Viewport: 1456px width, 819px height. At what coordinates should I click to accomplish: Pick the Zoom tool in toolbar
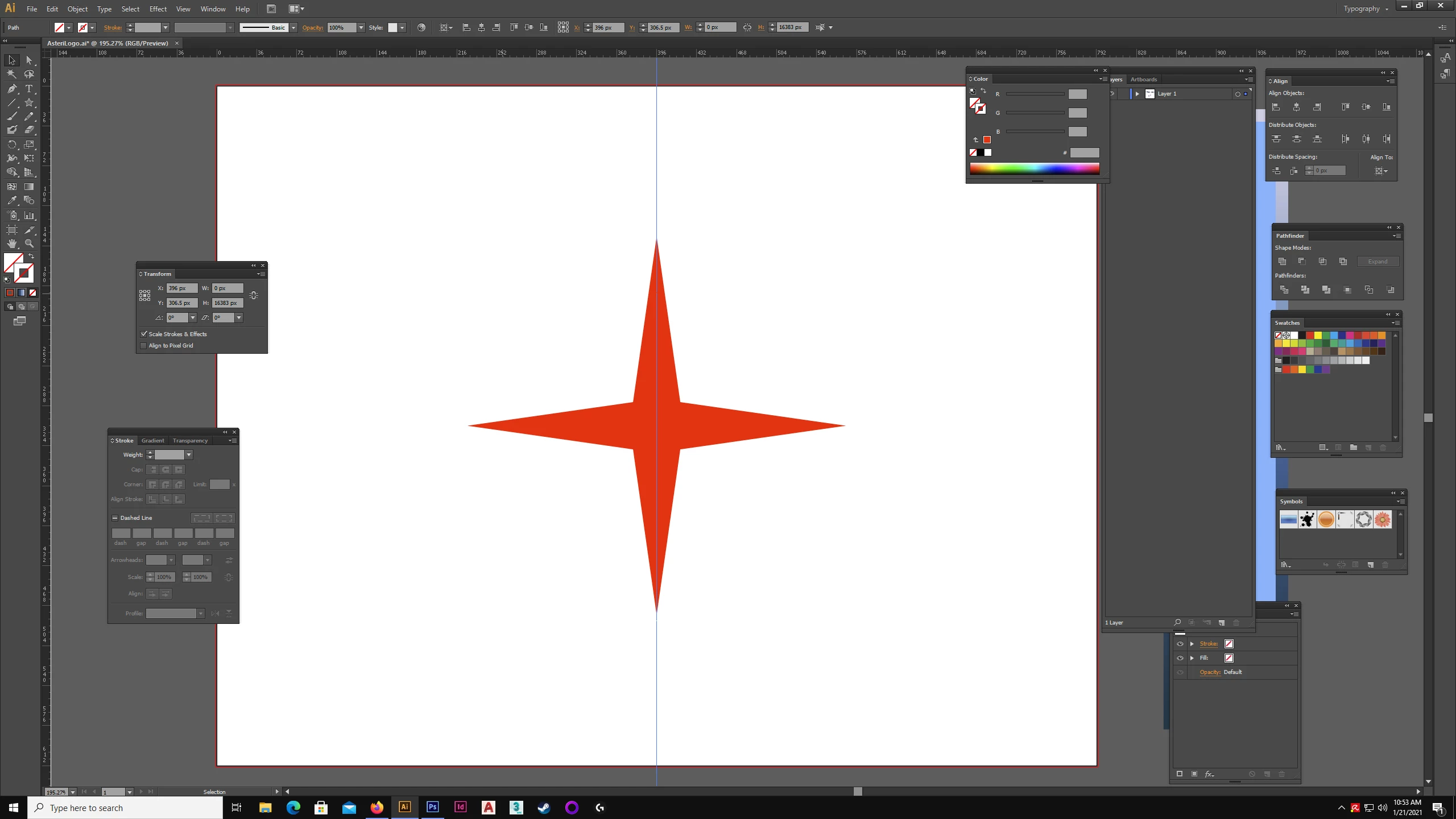click(29, 243)
